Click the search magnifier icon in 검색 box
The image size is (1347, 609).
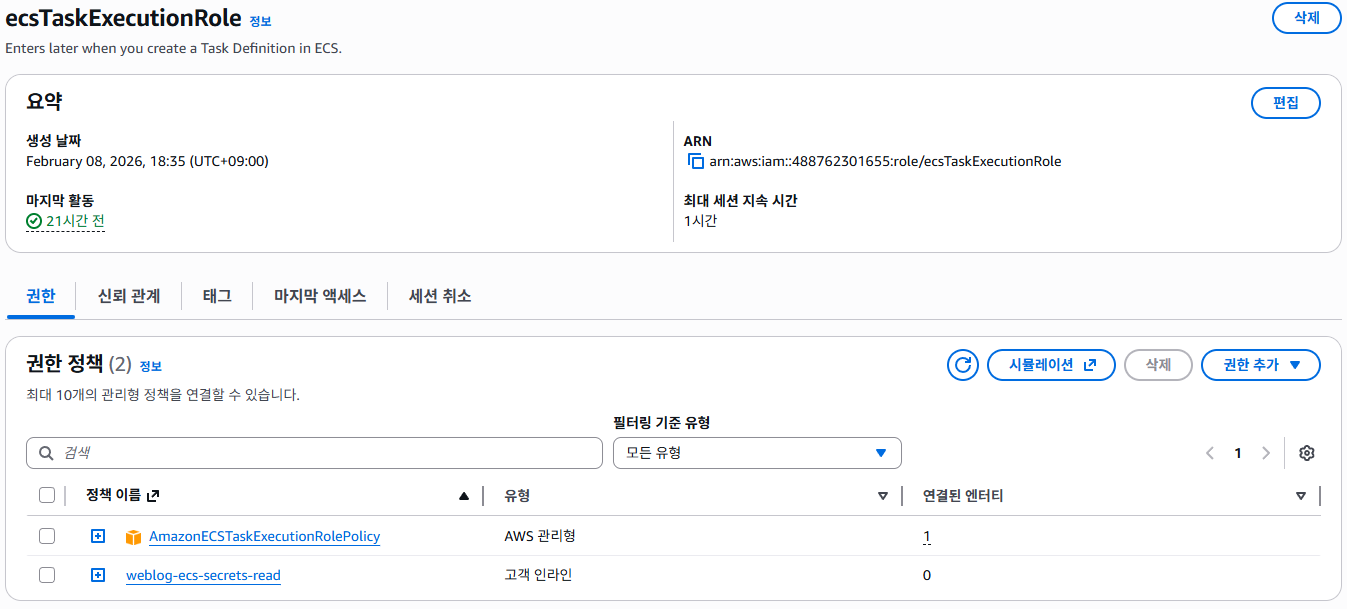coord(46,453)
